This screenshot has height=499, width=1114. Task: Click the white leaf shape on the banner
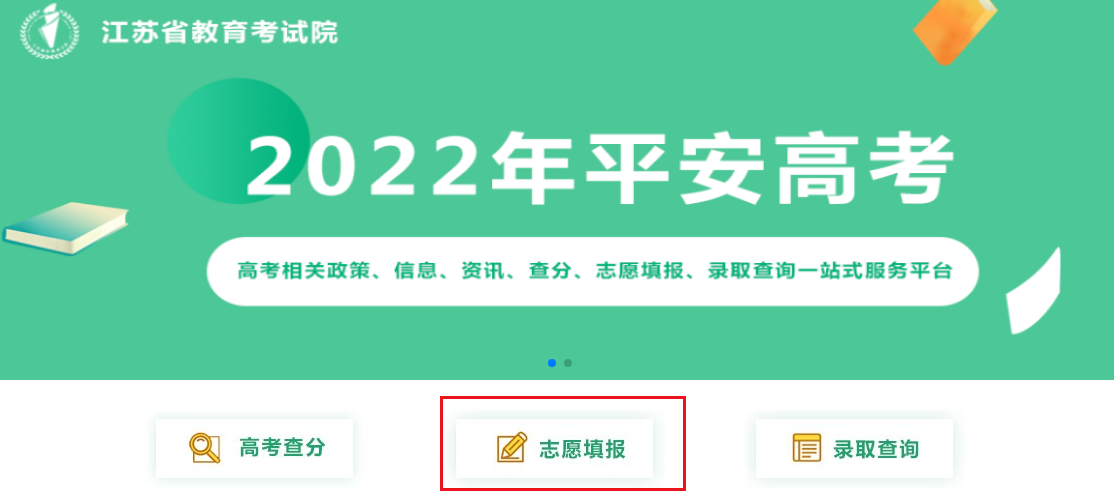(1033, 291)
